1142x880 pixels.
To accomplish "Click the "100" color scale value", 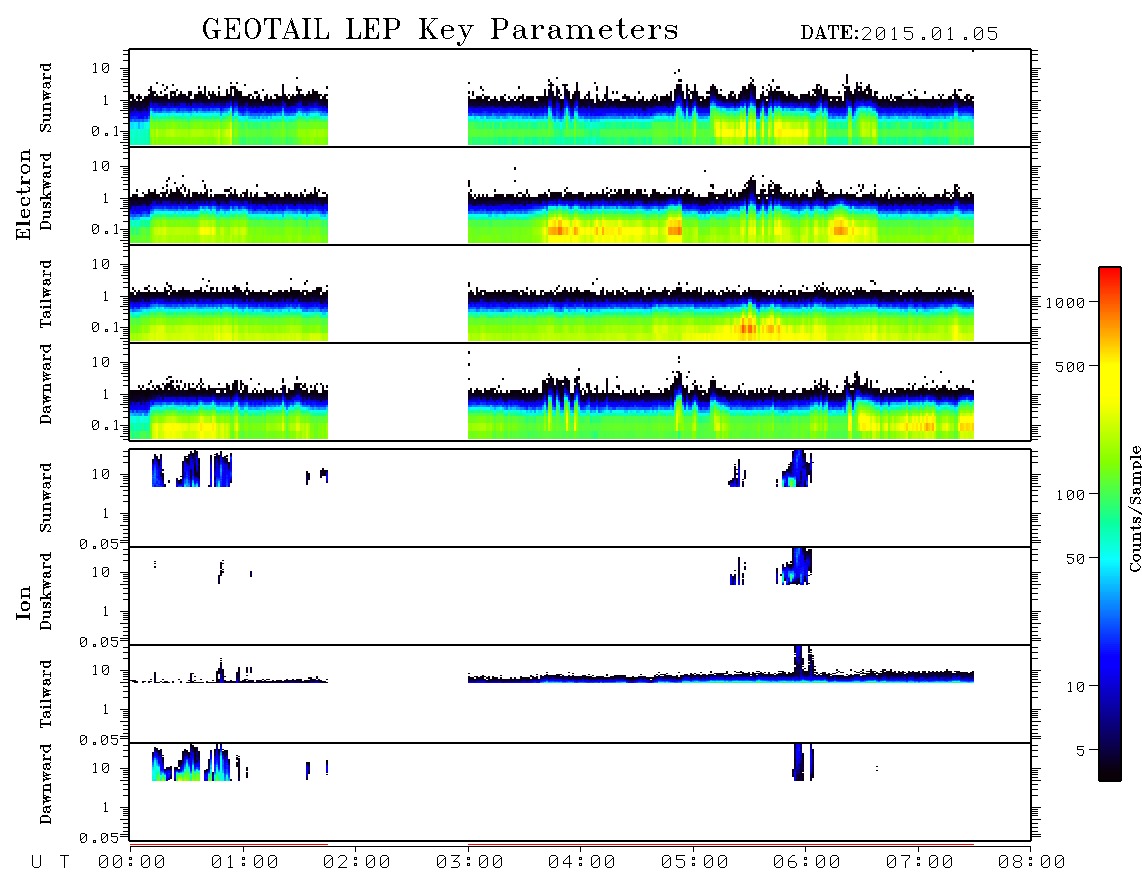I will click(1070, 495).
